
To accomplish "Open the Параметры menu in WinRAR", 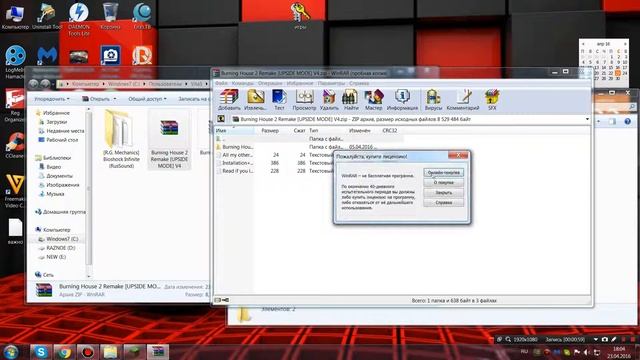I will pos(331,83).
